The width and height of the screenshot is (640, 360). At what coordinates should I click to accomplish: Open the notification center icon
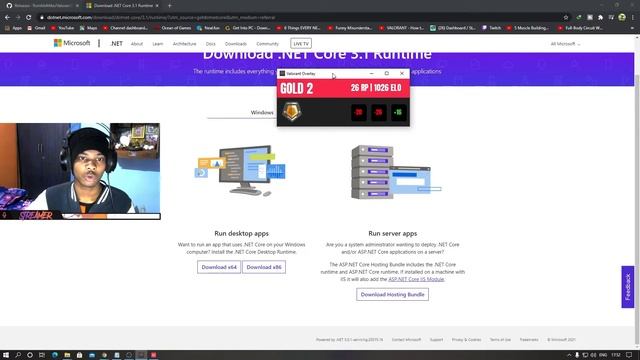629,355
